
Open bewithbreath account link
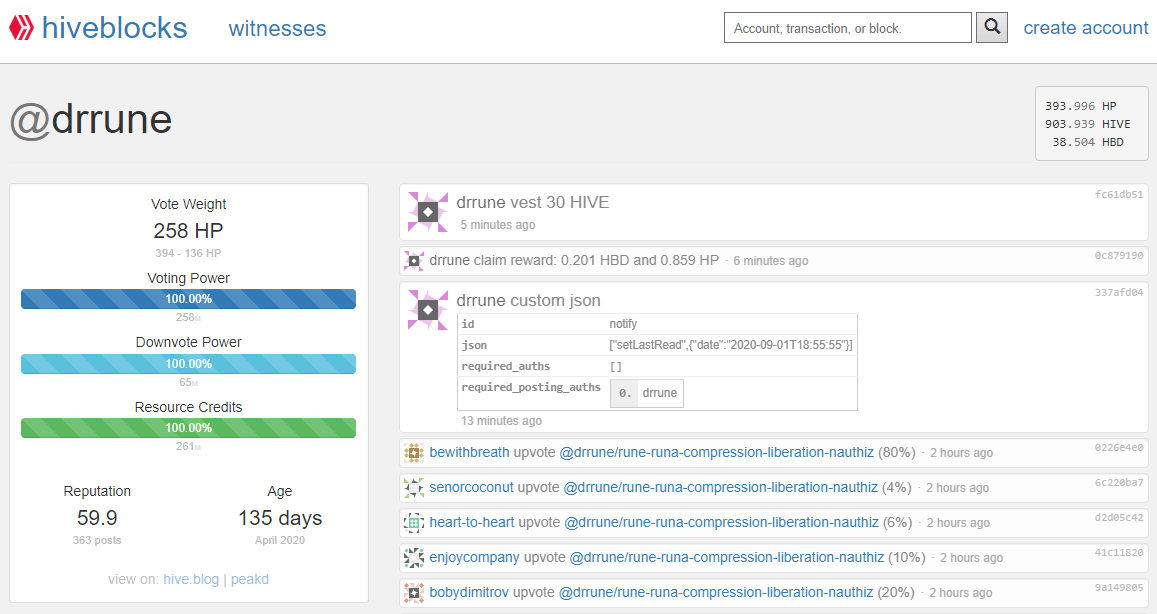pos(469,452)
